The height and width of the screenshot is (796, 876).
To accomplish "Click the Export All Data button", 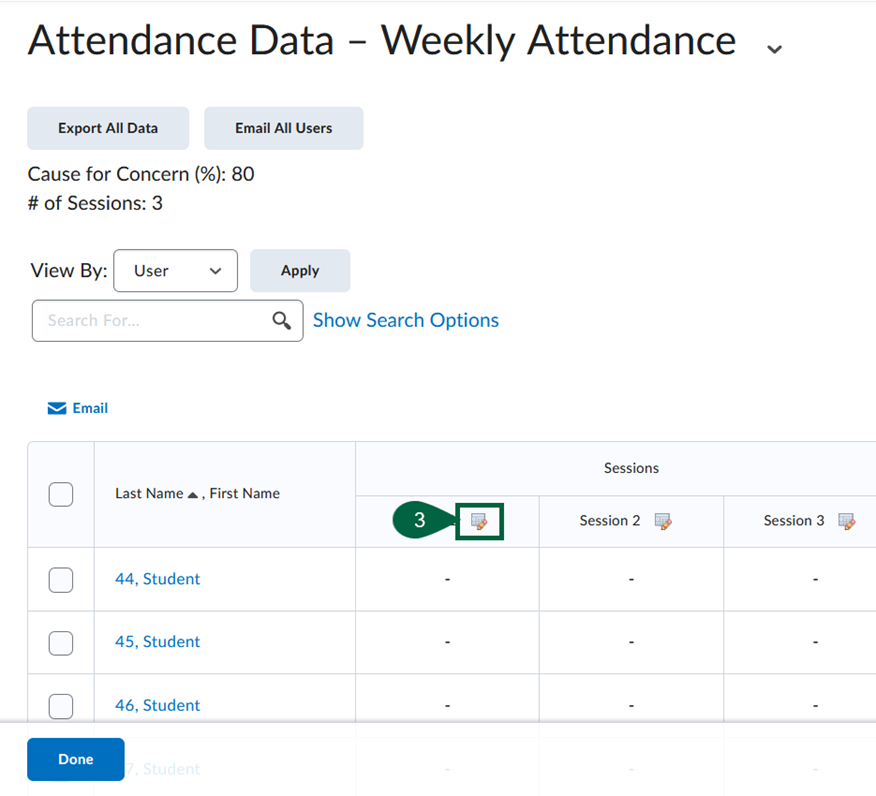I will pyautogui.click(x=108, y=128).
